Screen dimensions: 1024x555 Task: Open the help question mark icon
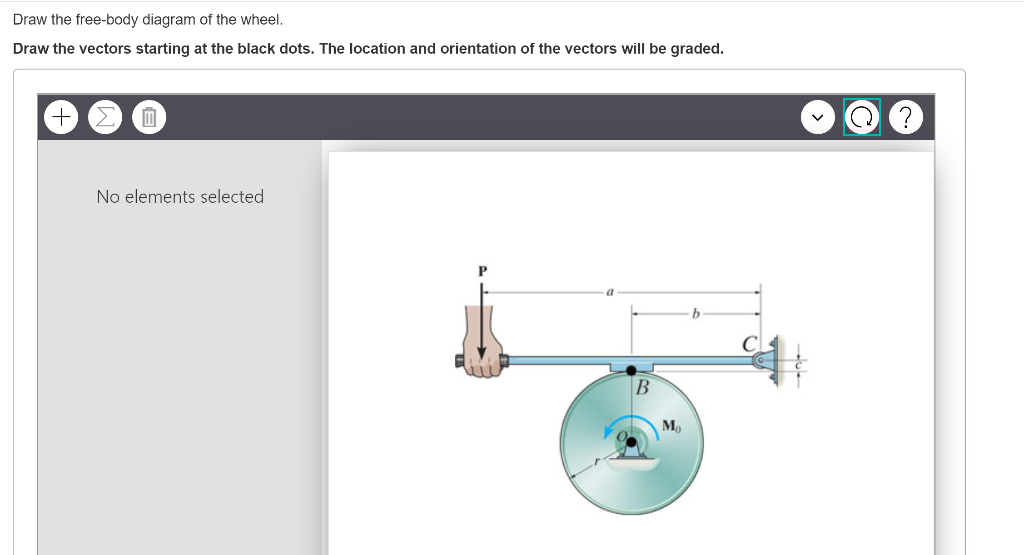[906, 118]
